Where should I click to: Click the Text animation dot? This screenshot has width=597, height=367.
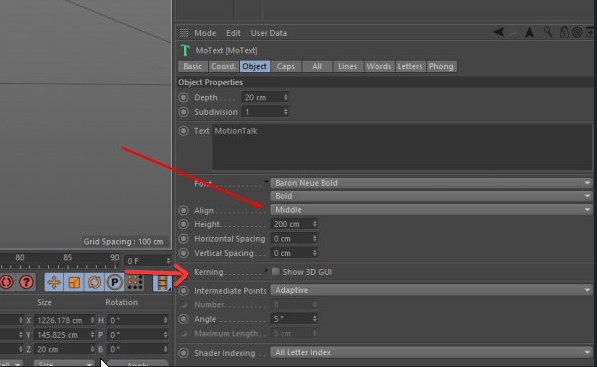click(184, 131)
